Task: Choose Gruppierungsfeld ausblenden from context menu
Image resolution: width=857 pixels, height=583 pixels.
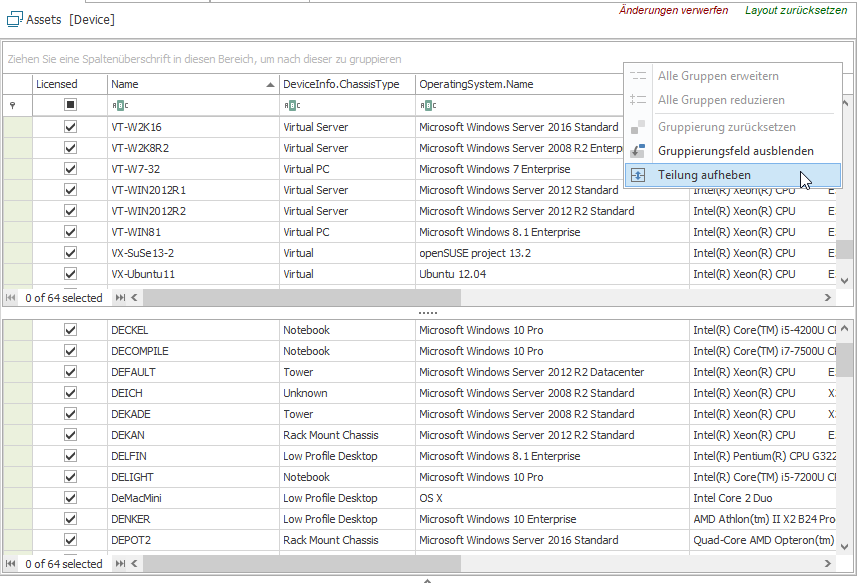Action: click(733, 151)
